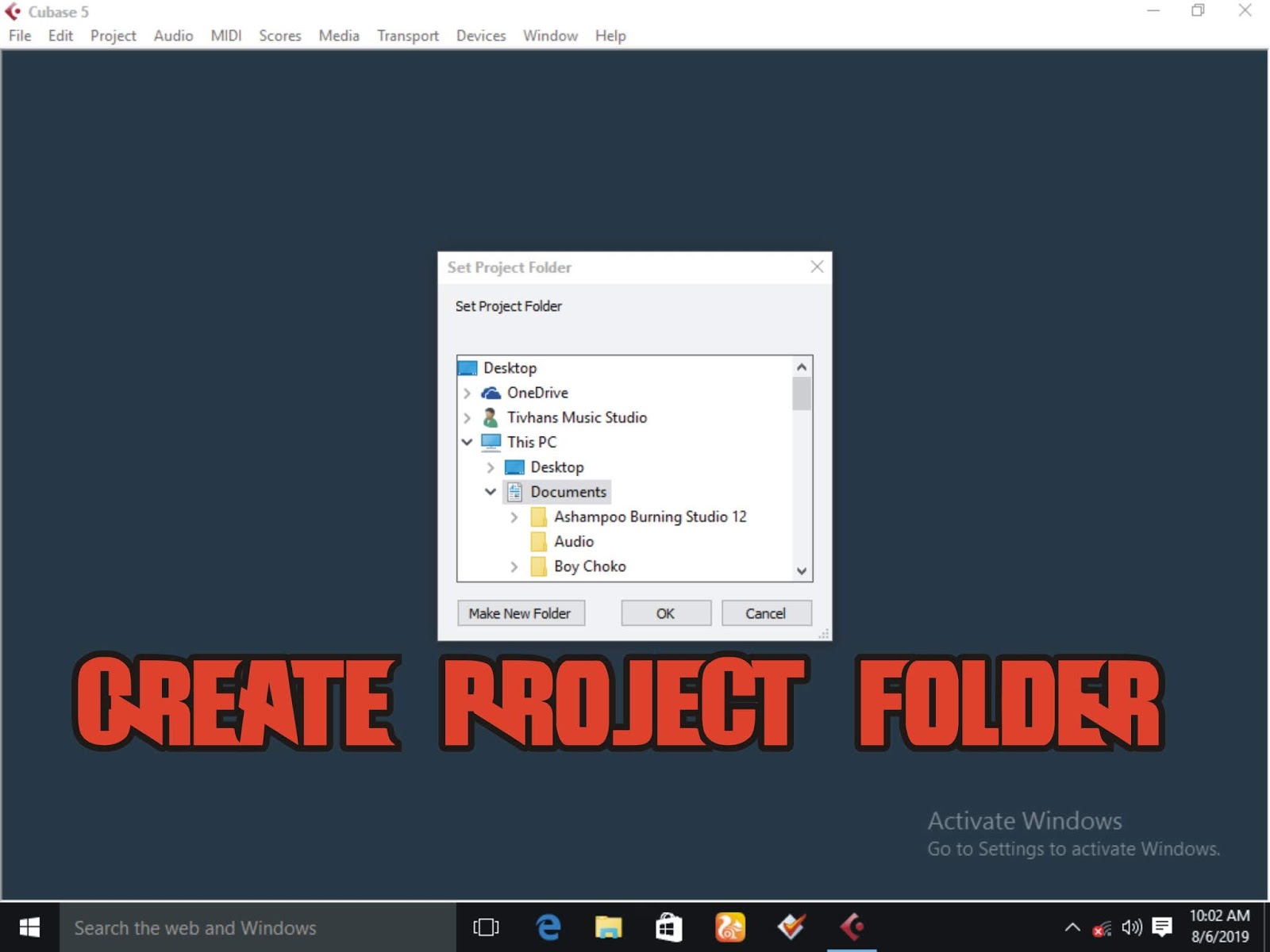Image resolution: width=1270 pixels, height=952 pixels.
Task: Click the This PC computer icon
Action: (x=491, y=442)
